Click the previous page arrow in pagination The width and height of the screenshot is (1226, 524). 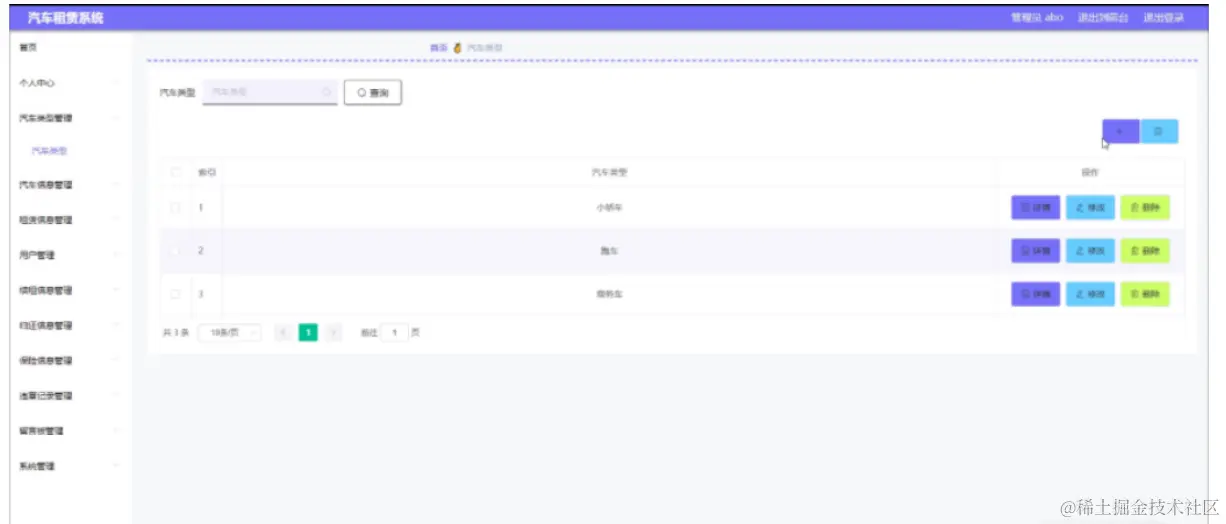pyautogui.click(x=283, y=333)
